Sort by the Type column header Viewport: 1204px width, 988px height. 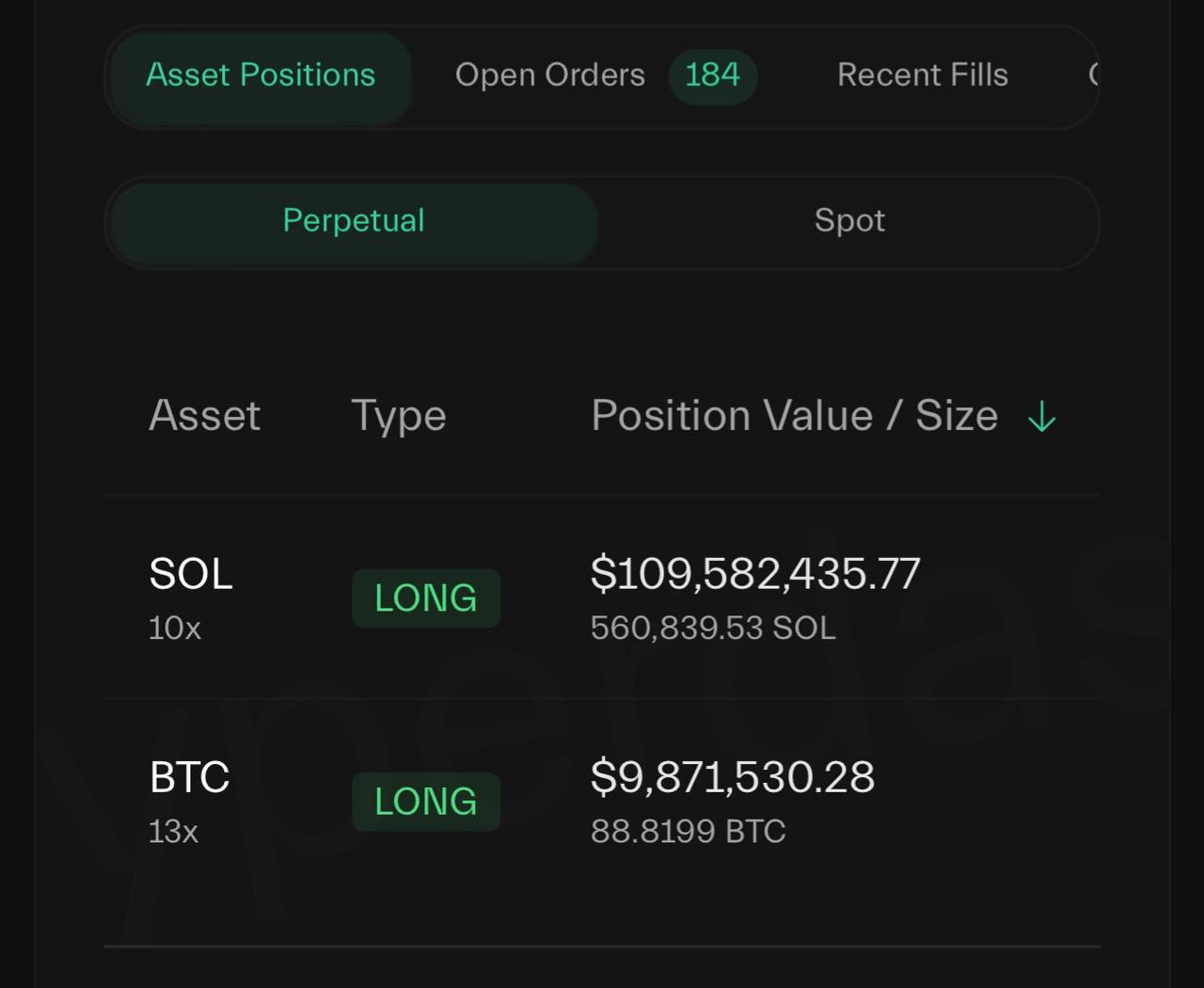coord(398,416)
